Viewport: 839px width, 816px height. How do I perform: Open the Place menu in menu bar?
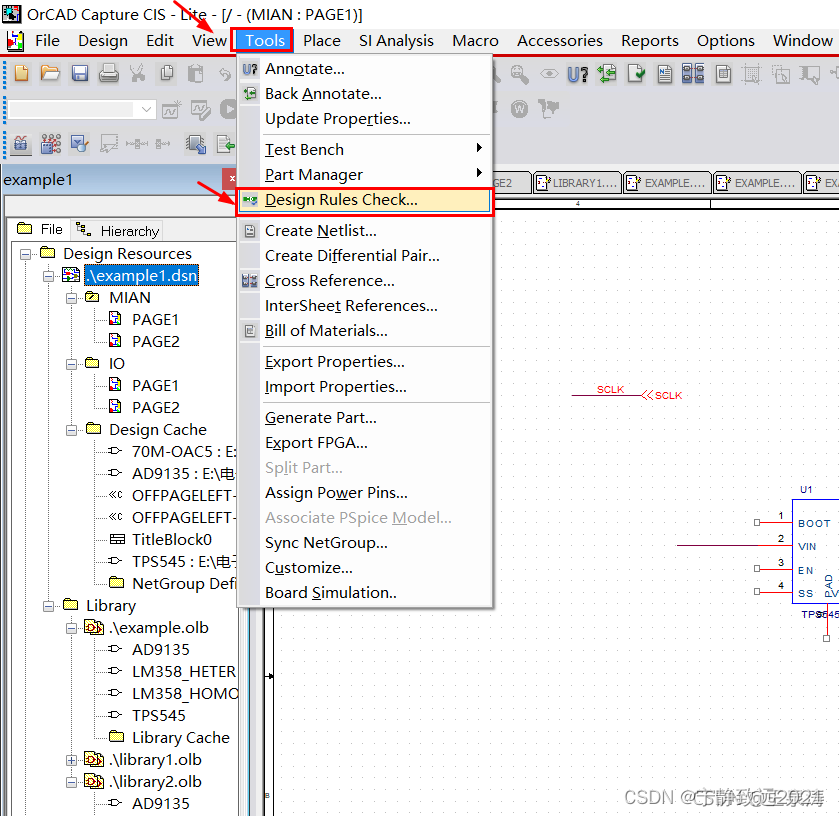(x=321, y=41)
